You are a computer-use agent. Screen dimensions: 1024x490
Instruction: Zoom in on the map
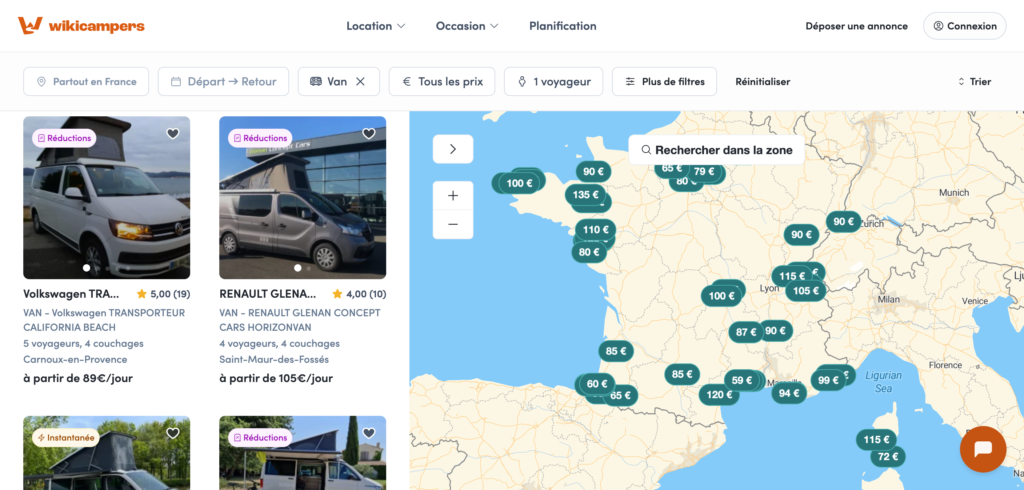453,196
